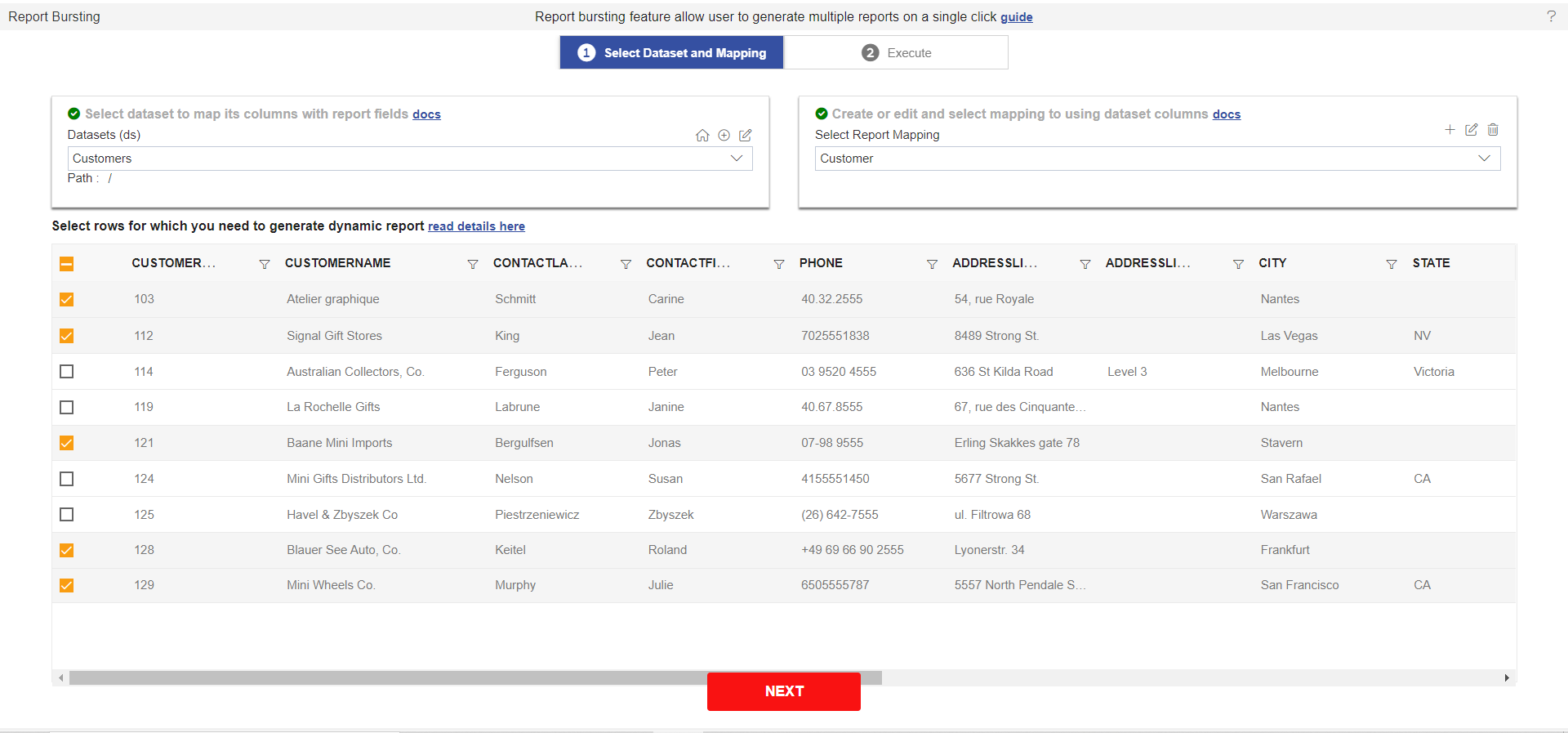
Task: Open the help question mark icon
Action: [x=1551, y=16]
